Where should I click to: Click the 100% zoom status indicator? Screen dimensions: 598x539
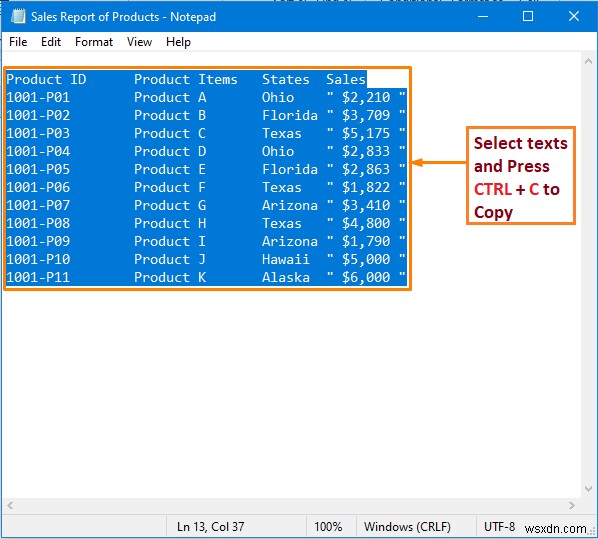point(328,527)
